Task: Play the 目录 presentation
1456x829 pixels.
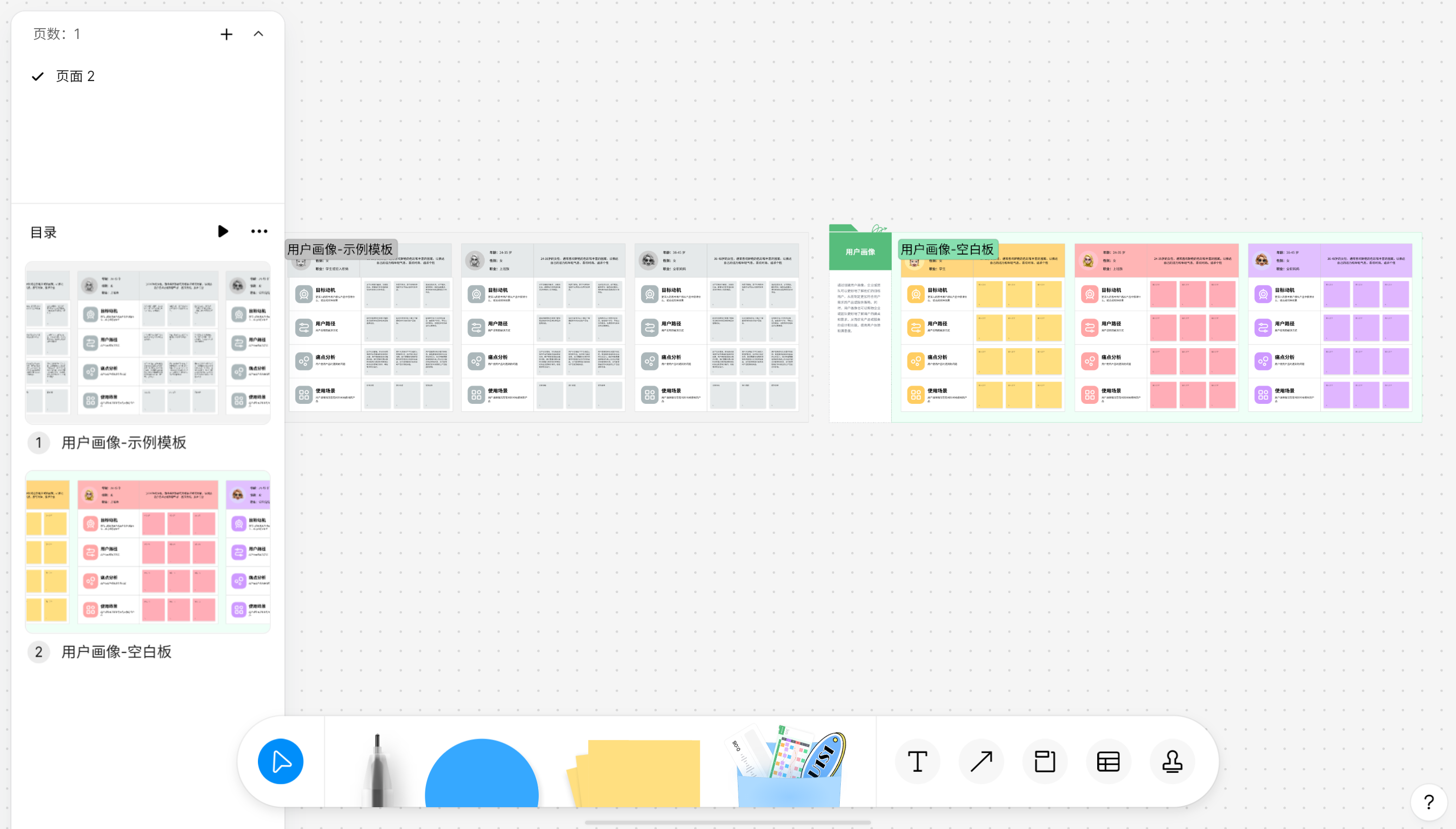Action: pos(223,231)
